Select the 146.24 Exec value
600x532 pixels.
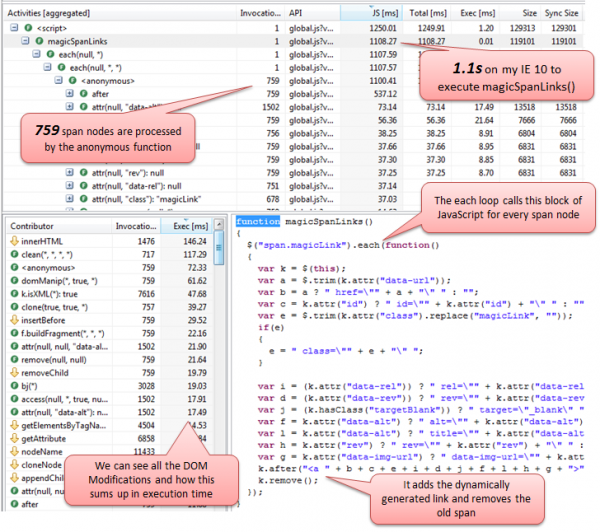195,241
